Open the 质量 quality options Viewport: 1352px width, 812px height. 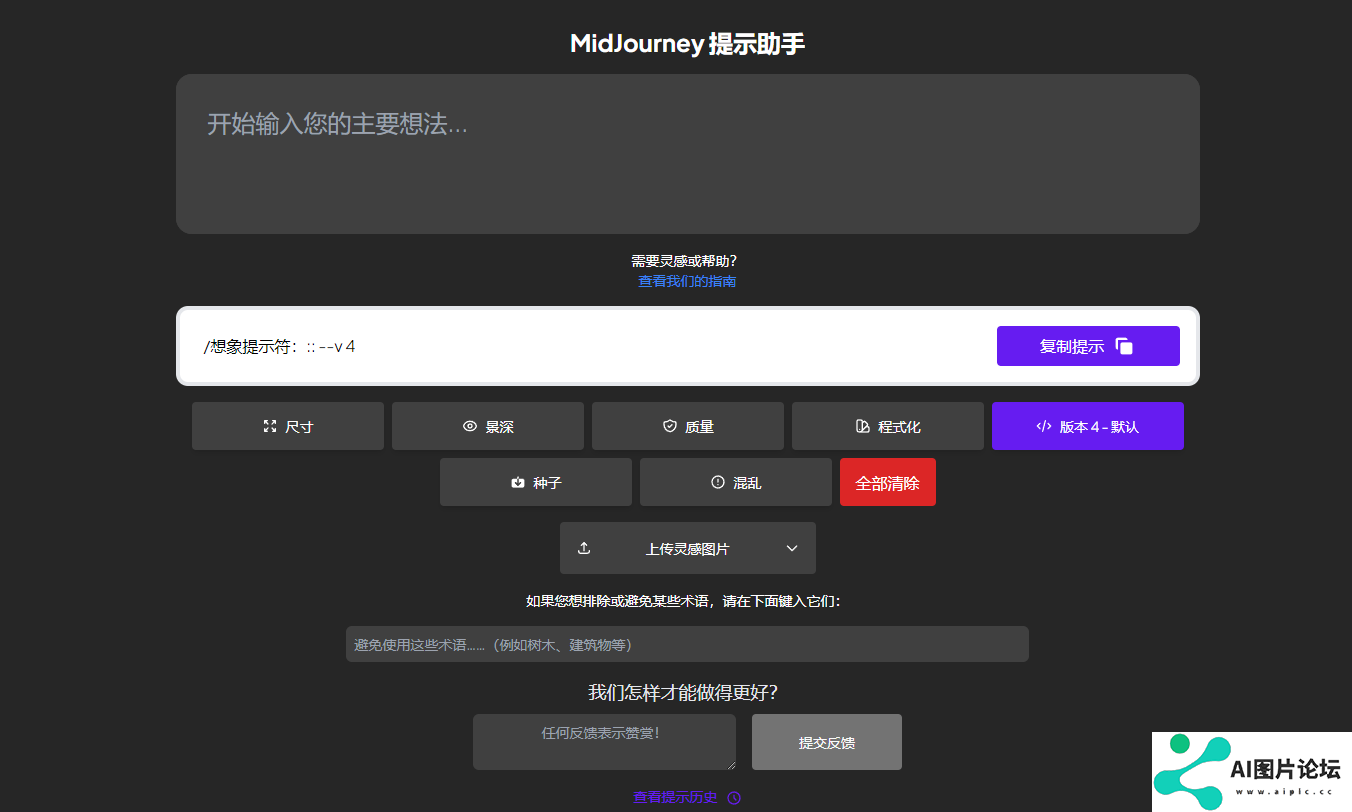[x=688, y=426]
